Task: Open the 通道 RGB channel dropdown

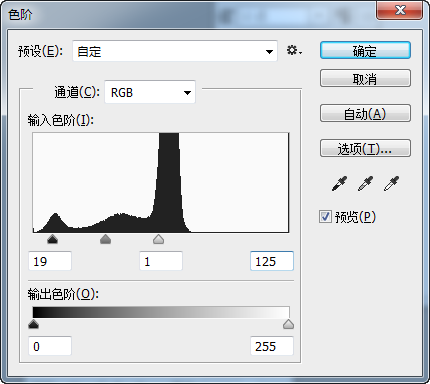Action: coord(150,92)
